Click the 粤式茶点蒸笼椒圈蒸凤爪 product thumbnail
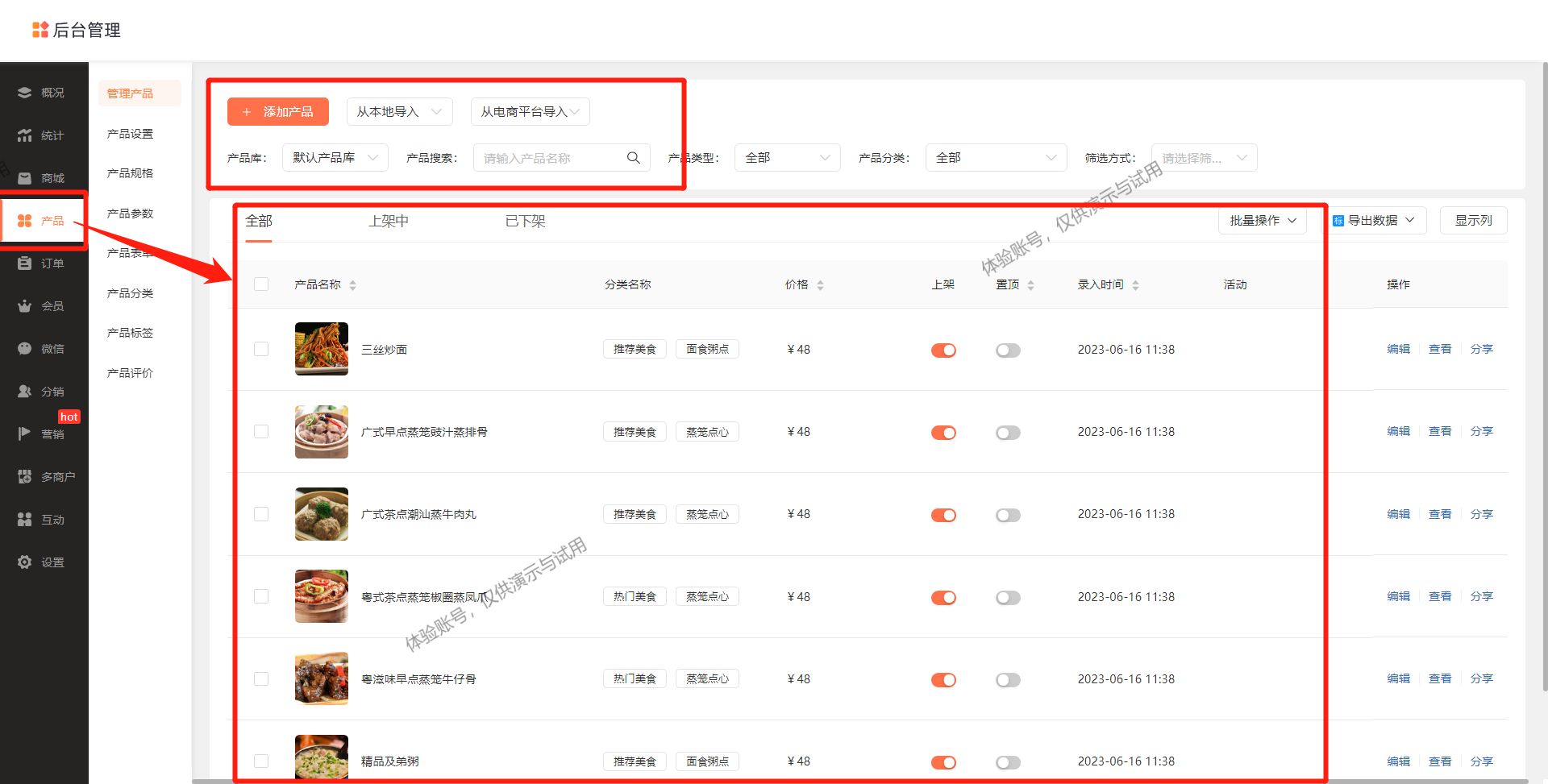The width and height of the screenshot is (1548, 784). tap(322, 596)
